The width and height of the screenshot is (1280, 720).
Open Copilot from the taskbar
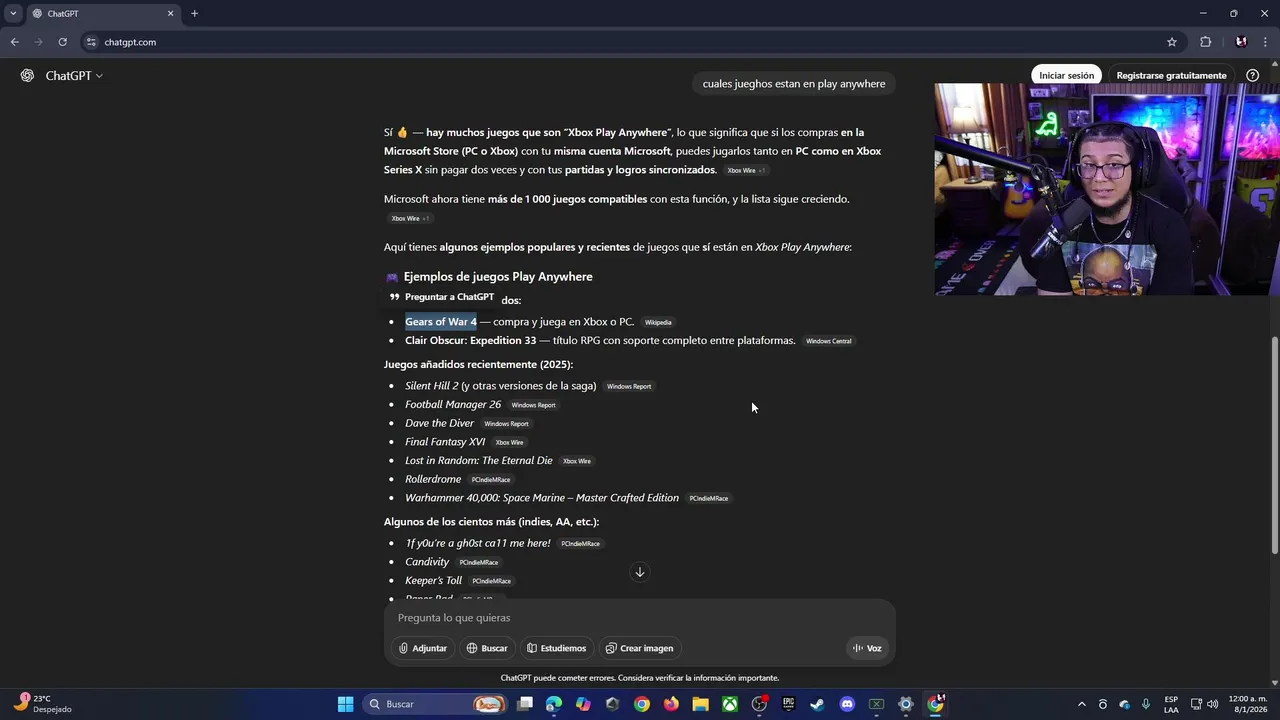coord(583,704)
